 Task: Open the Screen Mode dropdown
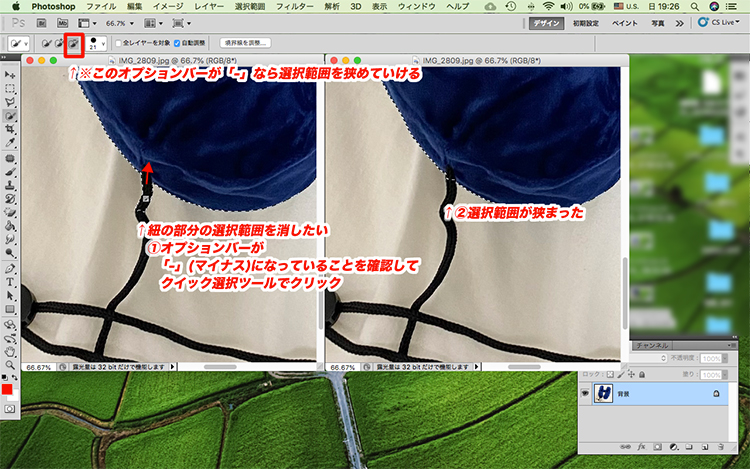click(x=181, y=23)
